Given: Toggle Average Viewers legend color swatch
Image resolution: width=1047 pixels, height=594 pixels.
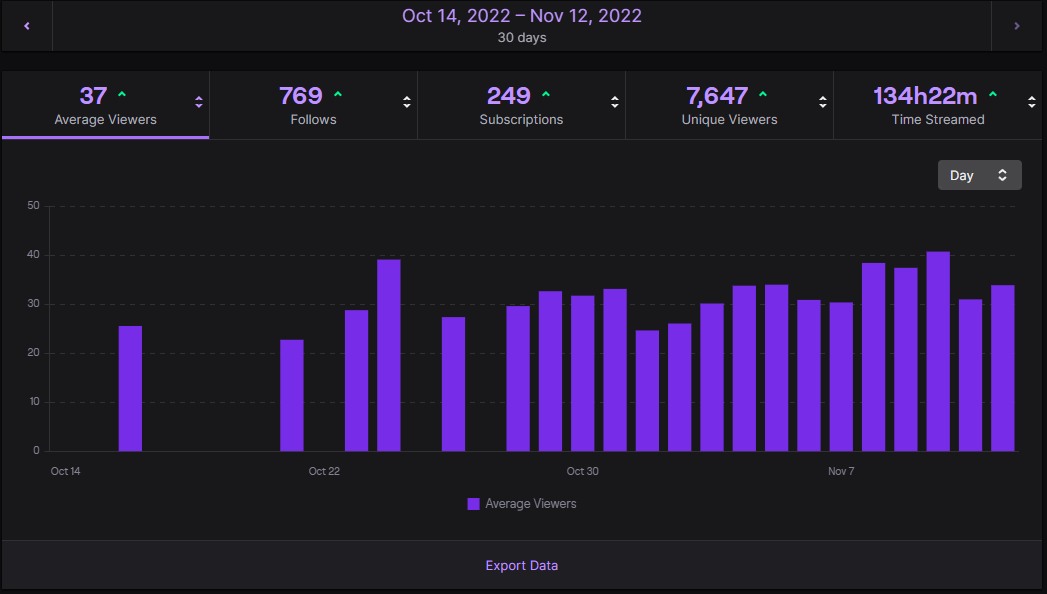Looking at the screenshot, I should click(473, 504).
